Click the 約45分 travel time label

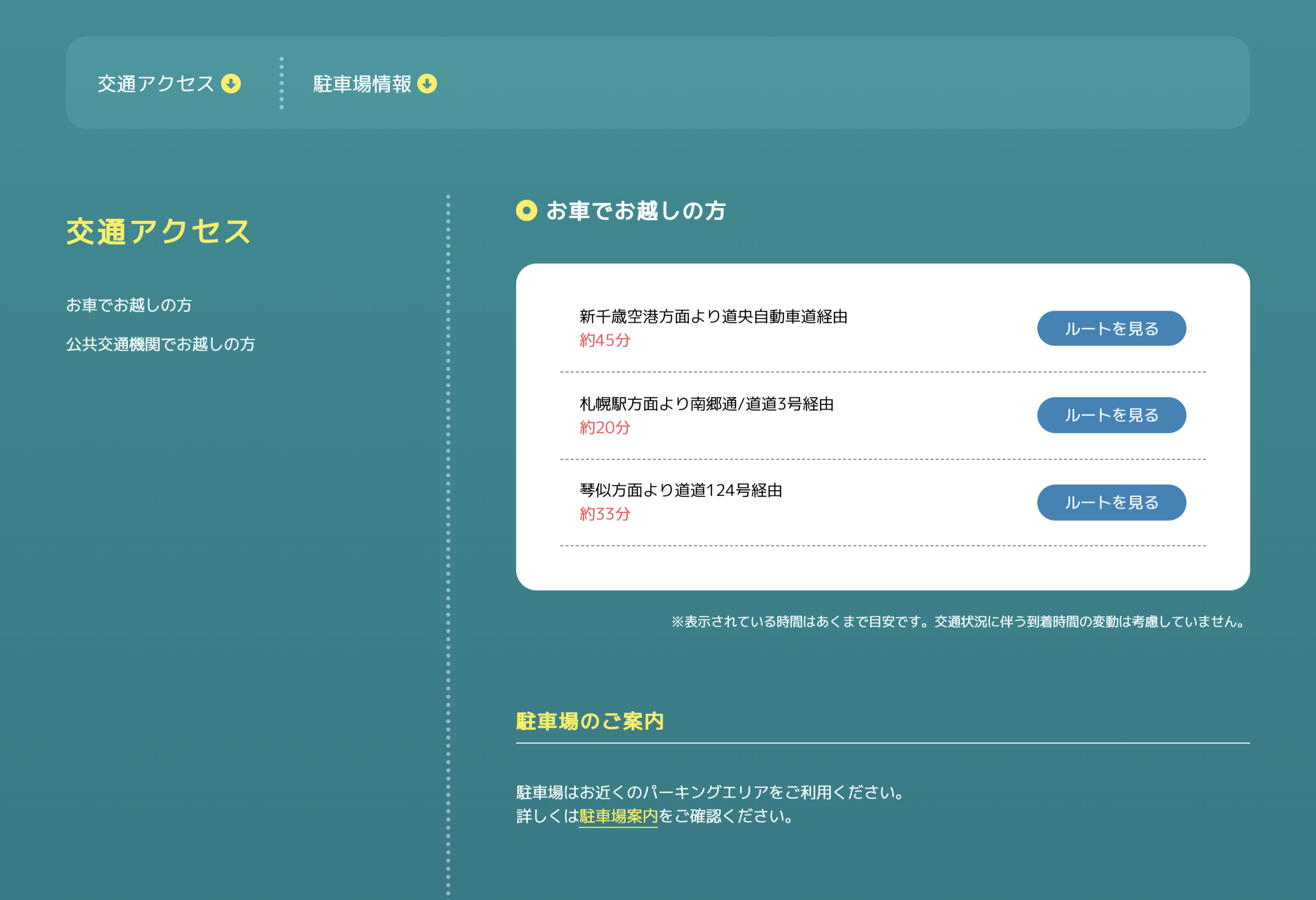pyautogui.click(x=605, y=340)
